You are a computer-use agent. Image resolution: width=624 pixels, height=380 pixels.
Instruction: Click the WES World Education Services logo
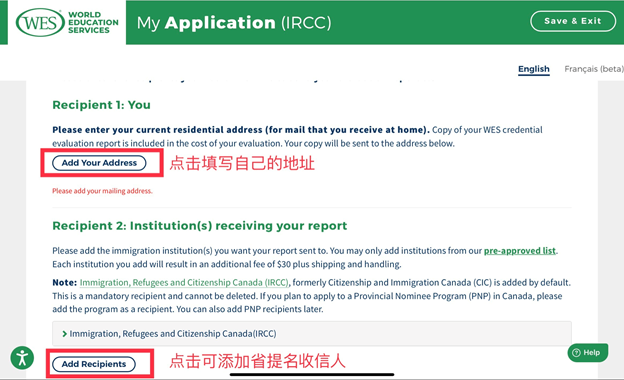[67, 22]
